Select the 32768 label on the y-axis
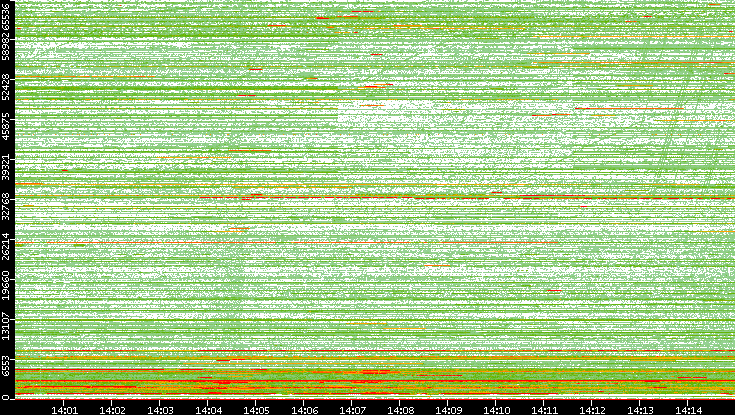The image size is (735, 415). pyautogui.click(x=7, y=203)
